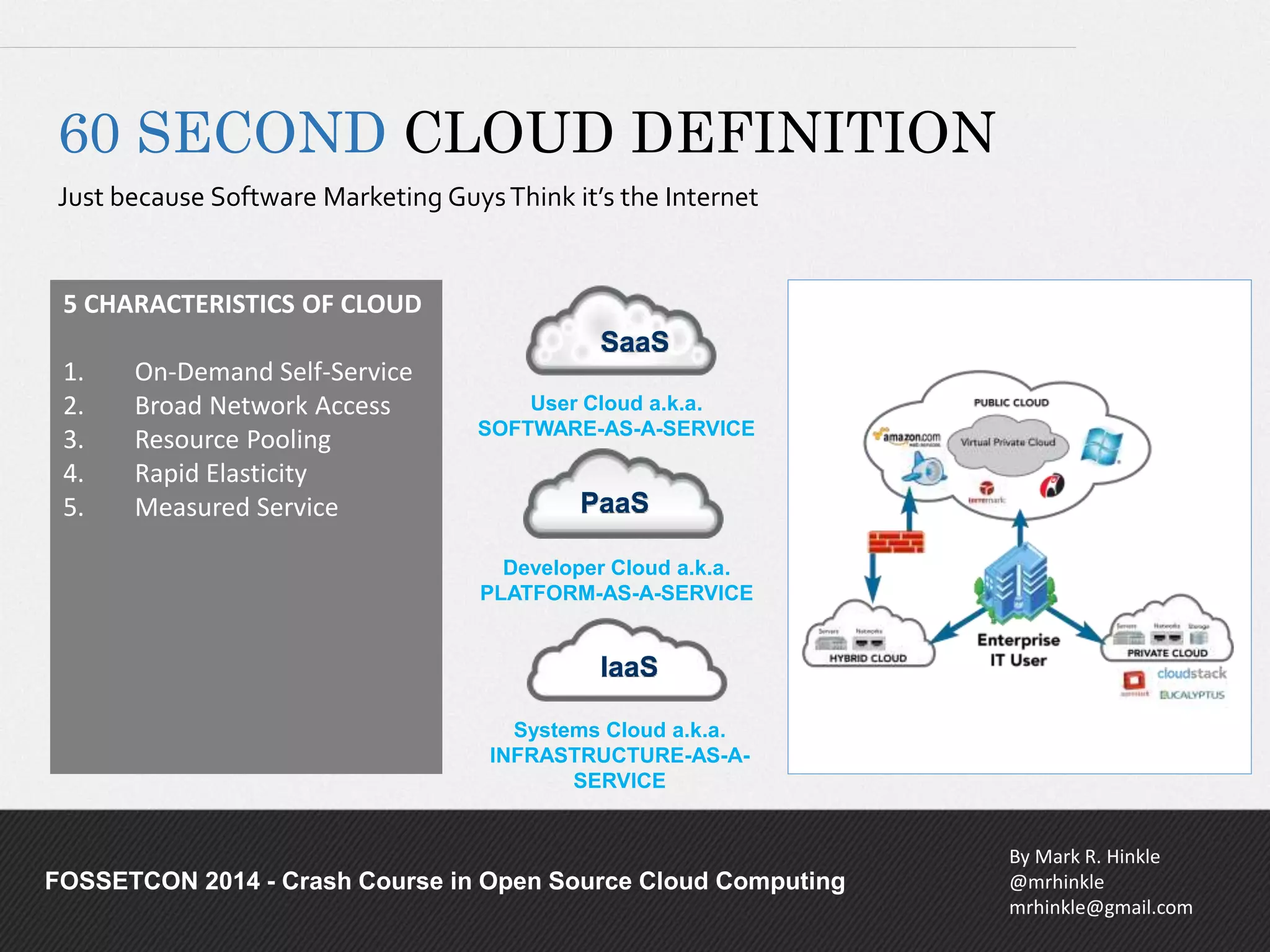Click the amazon.com logo in the diagram
The height and width of the screenshot is (952, 1270).
pyautogui.click(x=907, y=439)
